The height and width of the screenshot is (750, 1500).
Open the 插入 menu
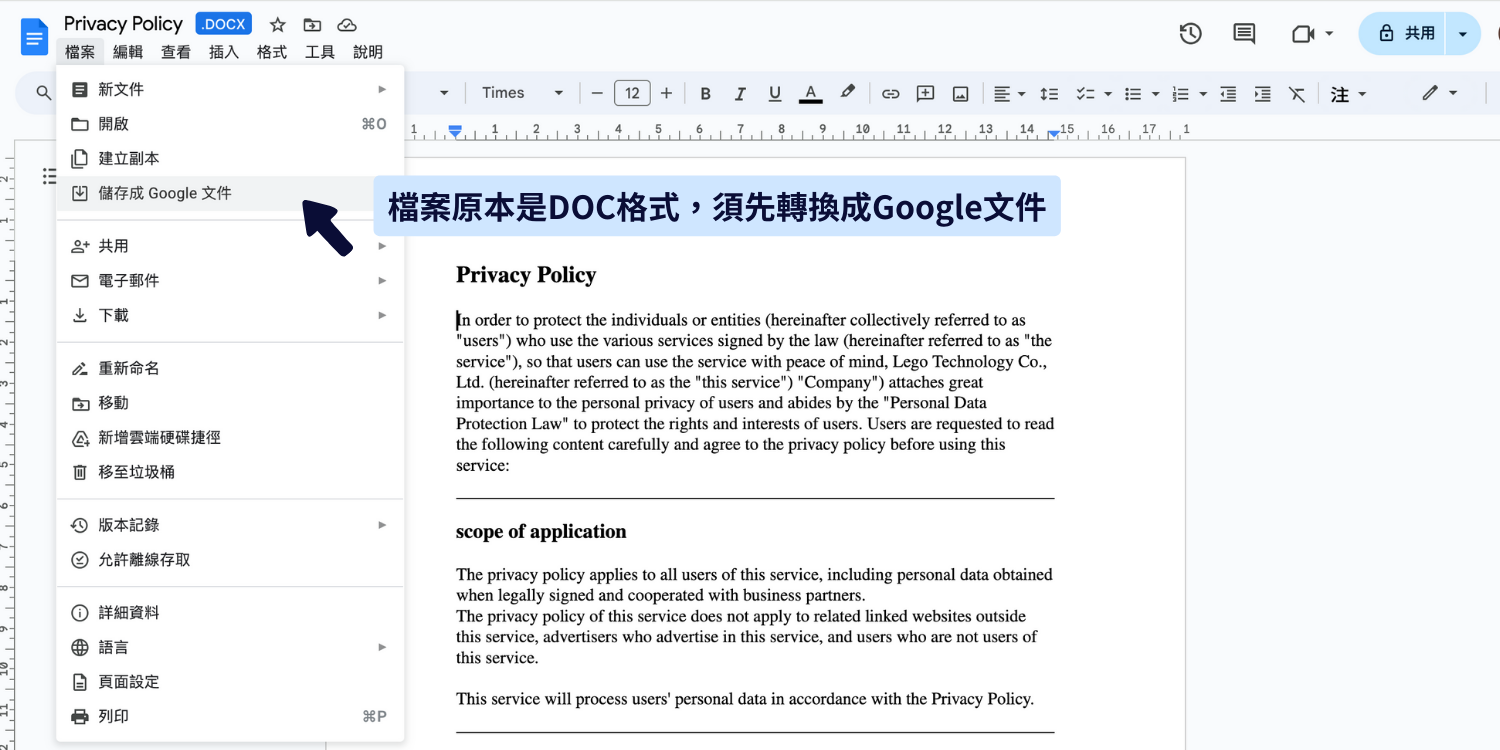[x=224, y=52]
